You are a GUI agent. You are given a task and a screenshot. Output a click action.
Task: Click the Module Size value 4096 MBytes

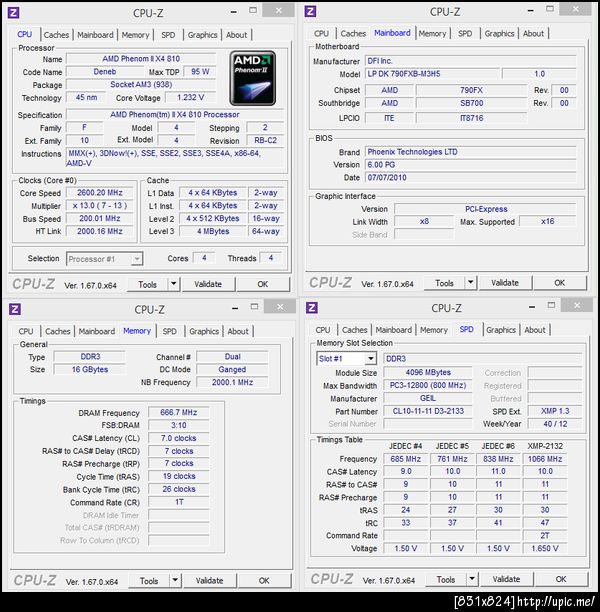pos(428,372)
